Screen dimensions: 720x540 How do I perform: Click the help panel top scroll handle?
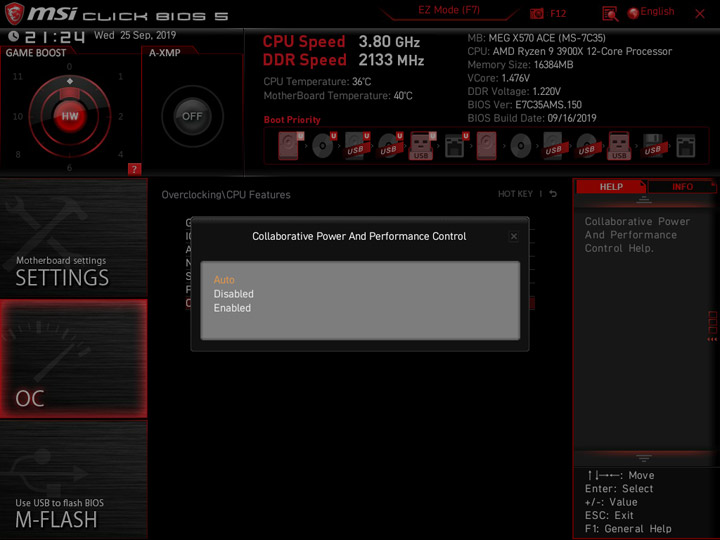pyautogui.click(x=644, y=200)
